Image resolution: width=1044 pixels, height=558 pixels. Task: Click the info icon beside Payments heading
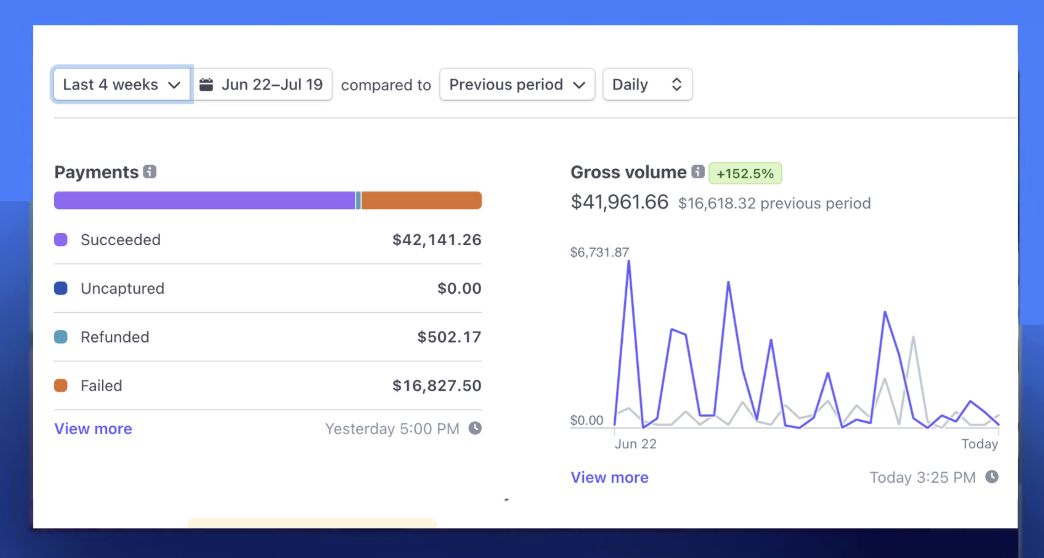[150, 172]
